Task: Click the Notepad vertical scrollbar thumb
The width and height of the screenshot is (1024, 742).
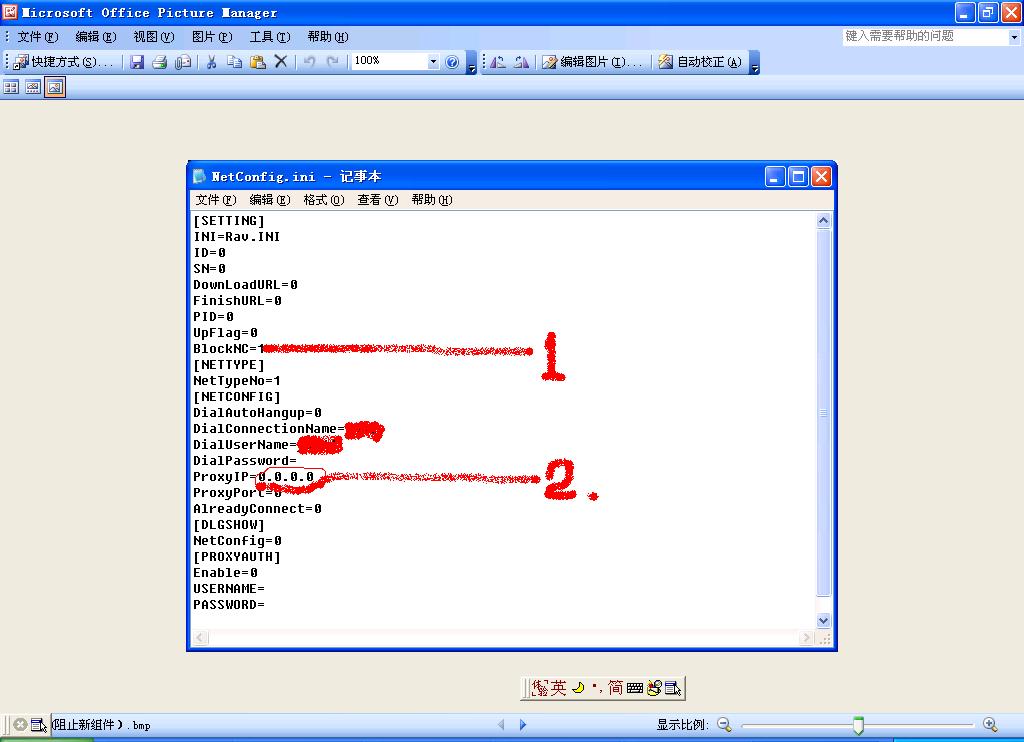Action: pyautogui.click(x=824, y=413)
